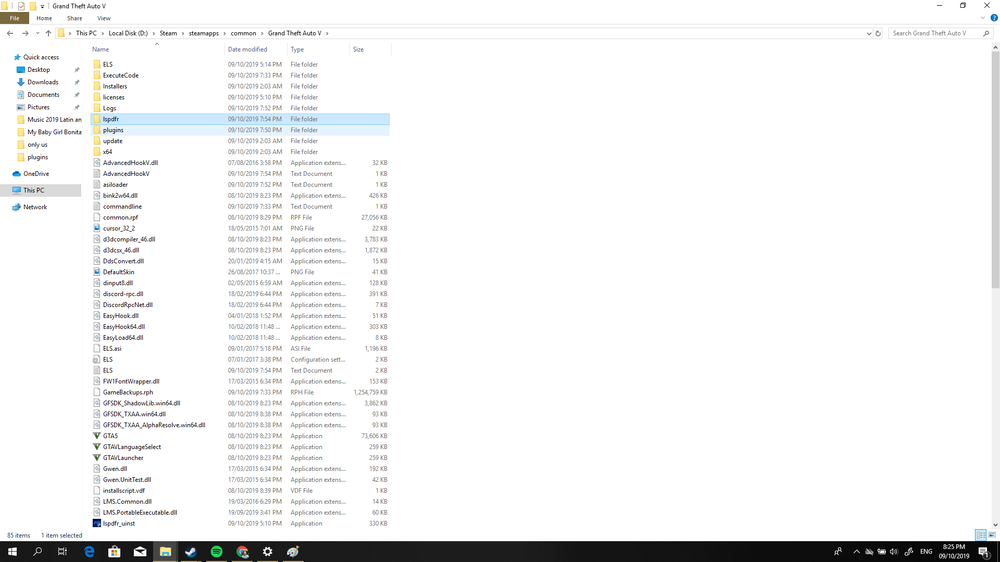Click the GTAVLauncher application icon
The width and height of the screenshot is (1000, 562).
[x=97, y=458]
